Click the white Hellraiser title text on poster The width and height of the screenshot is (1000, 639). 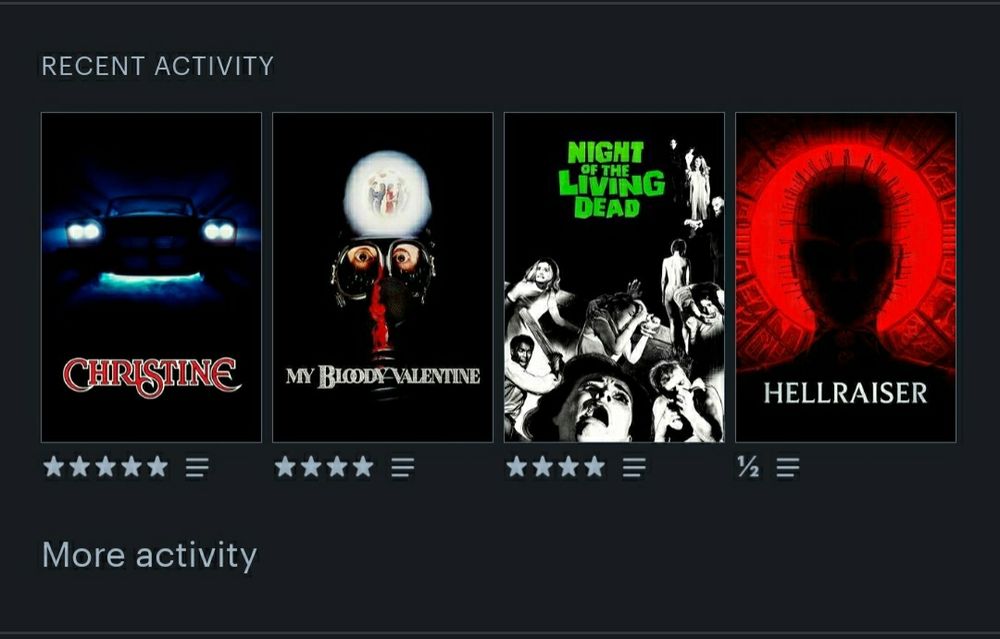point(845,393)
